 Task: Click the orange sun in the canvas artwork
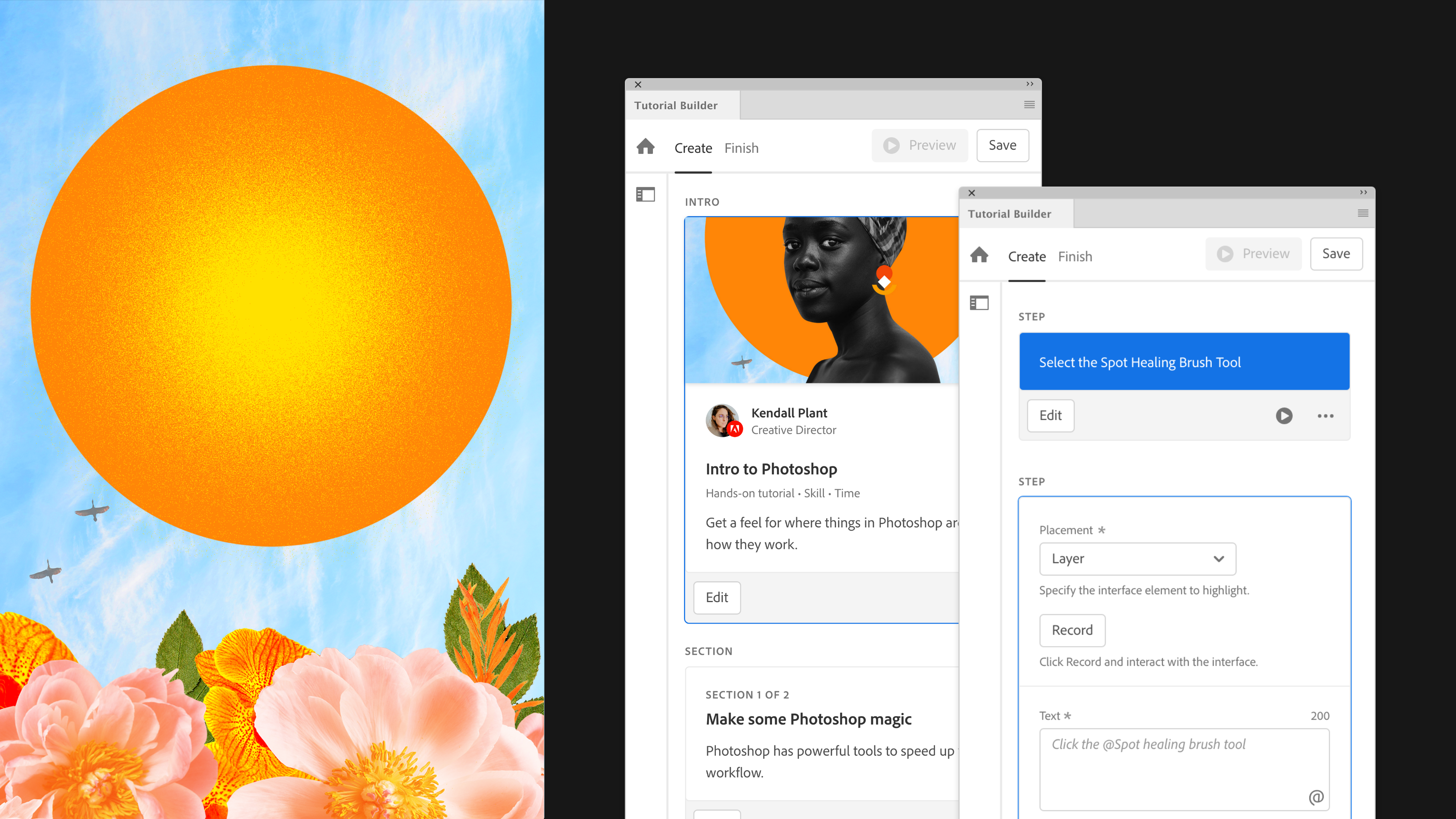(271, 306)
